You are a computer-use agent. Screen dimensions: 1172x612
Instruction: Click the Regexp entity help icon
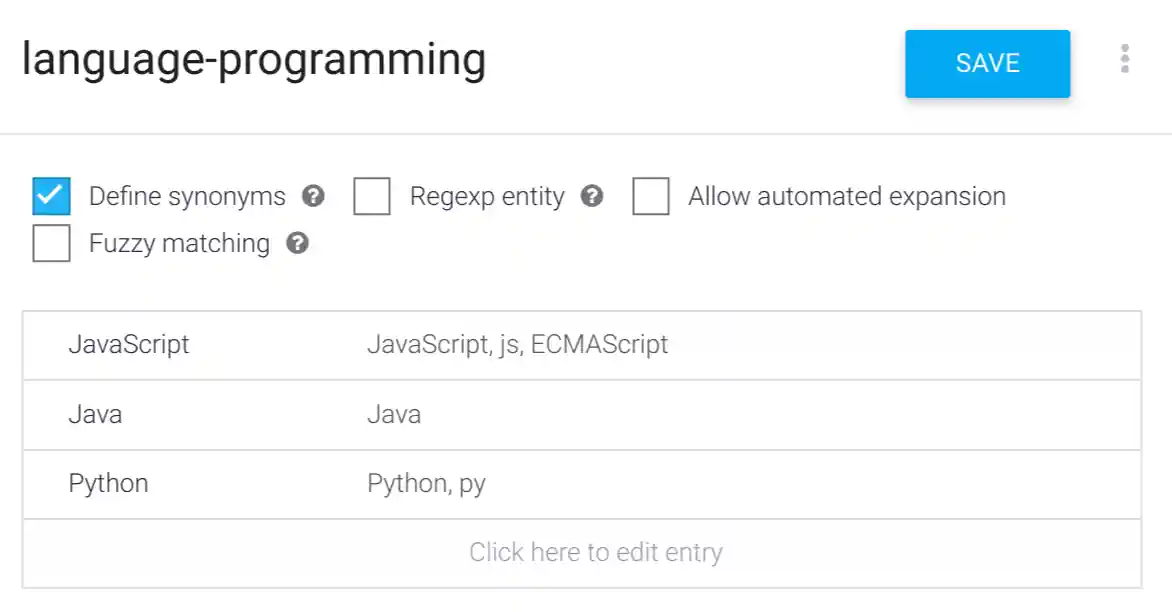592,197
